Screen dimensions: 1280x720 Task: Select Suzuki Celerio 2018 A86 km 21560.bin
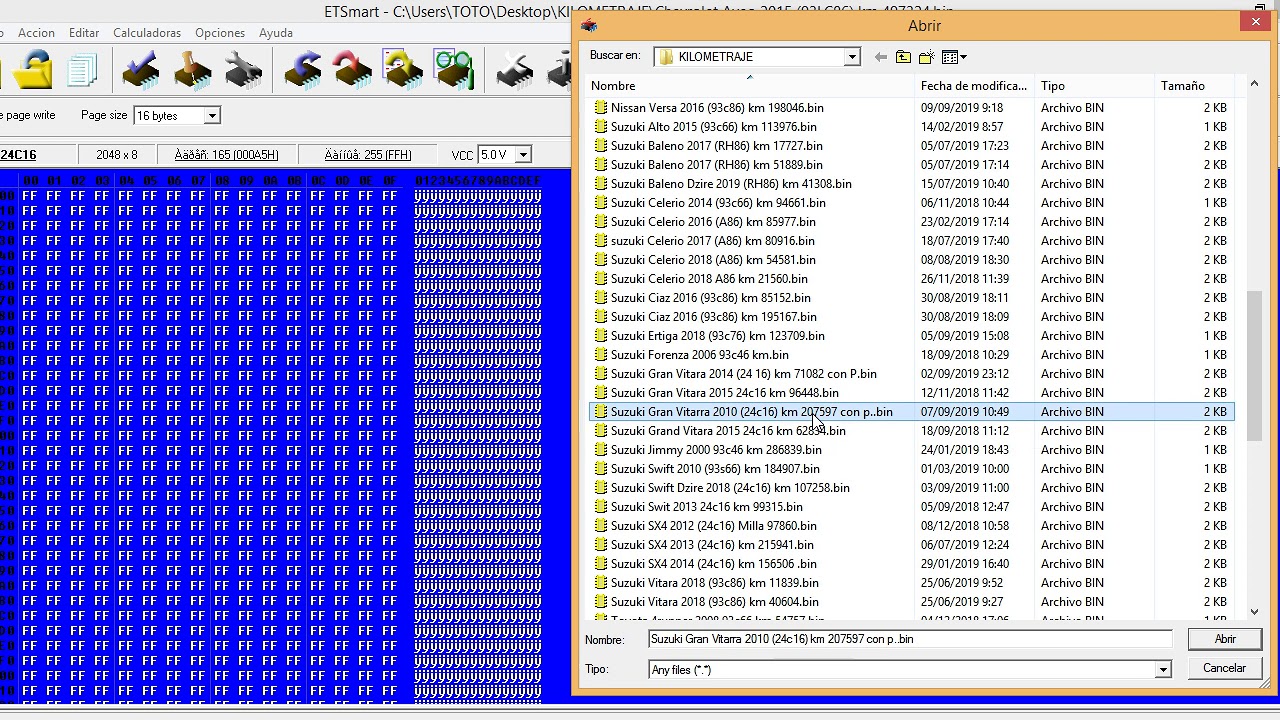(709, 278)
